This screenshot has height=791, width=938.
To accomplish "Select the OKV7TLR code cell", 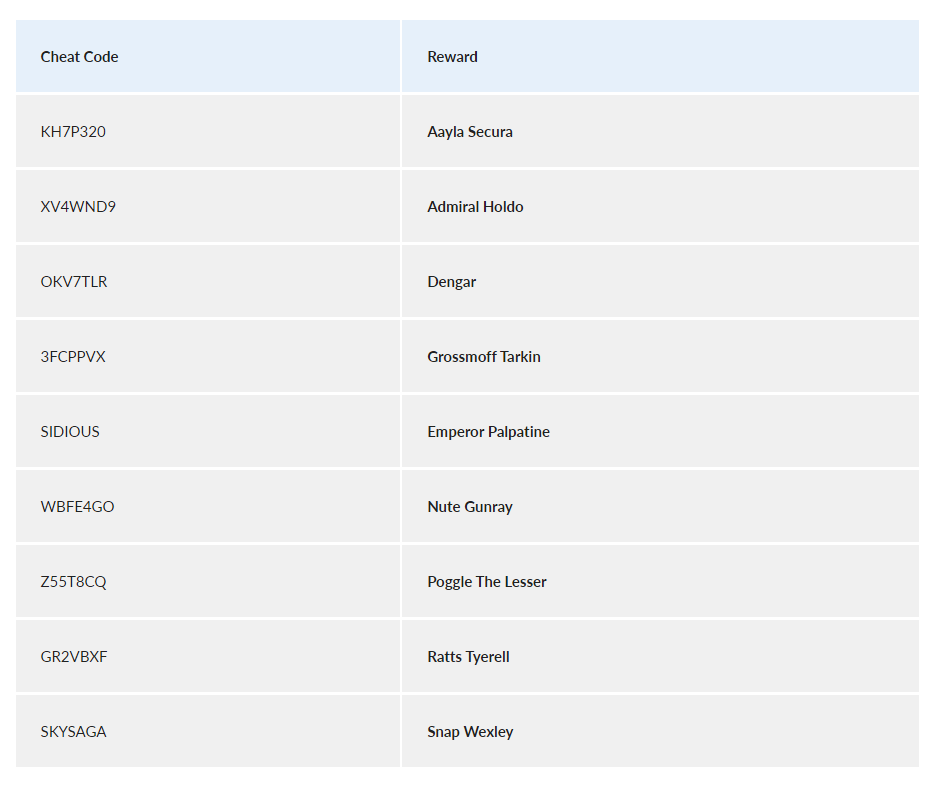I will point(74,282).
